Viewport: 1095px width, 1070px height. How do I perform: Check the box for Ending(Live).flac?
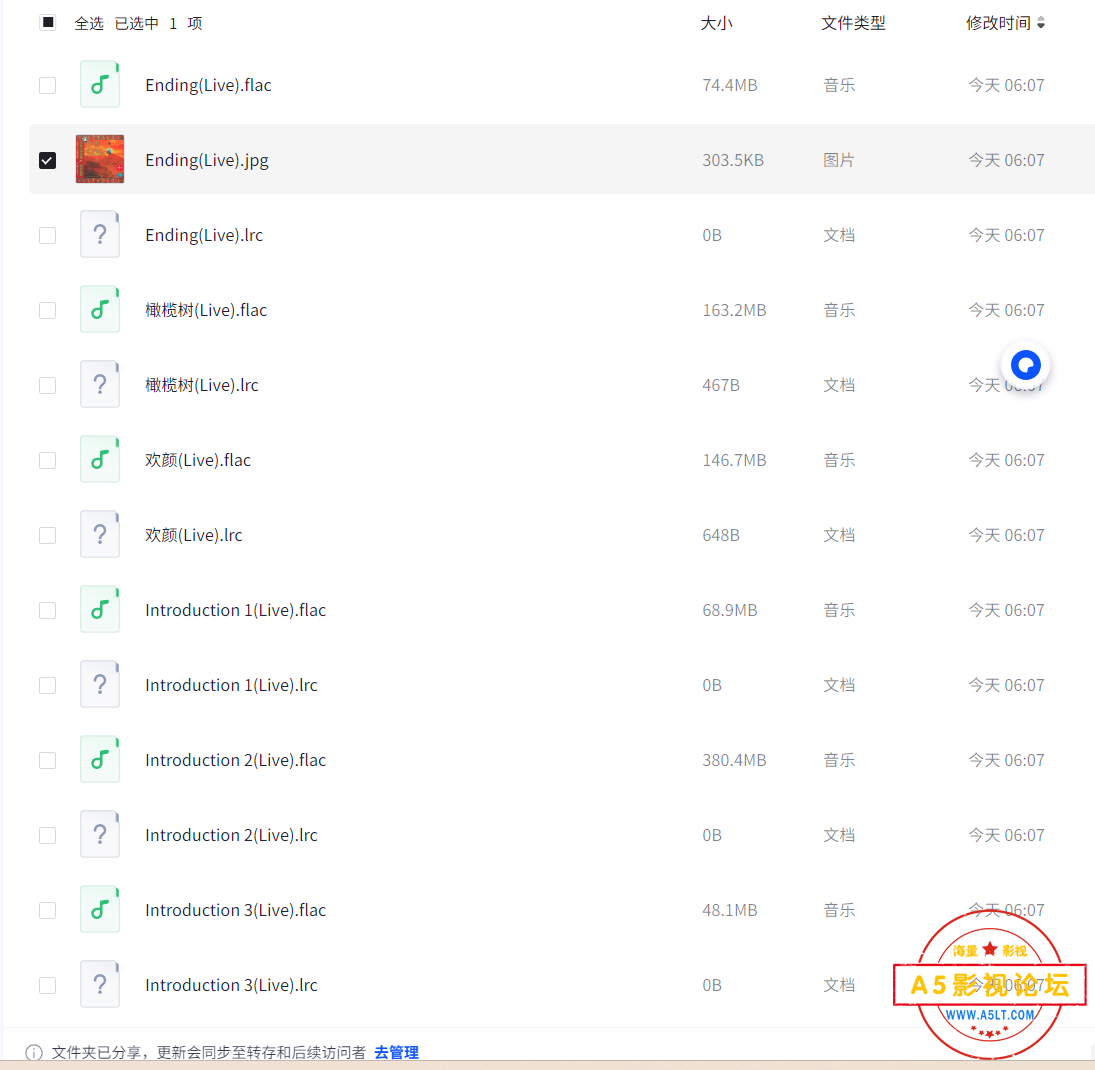tap(47, 85)
